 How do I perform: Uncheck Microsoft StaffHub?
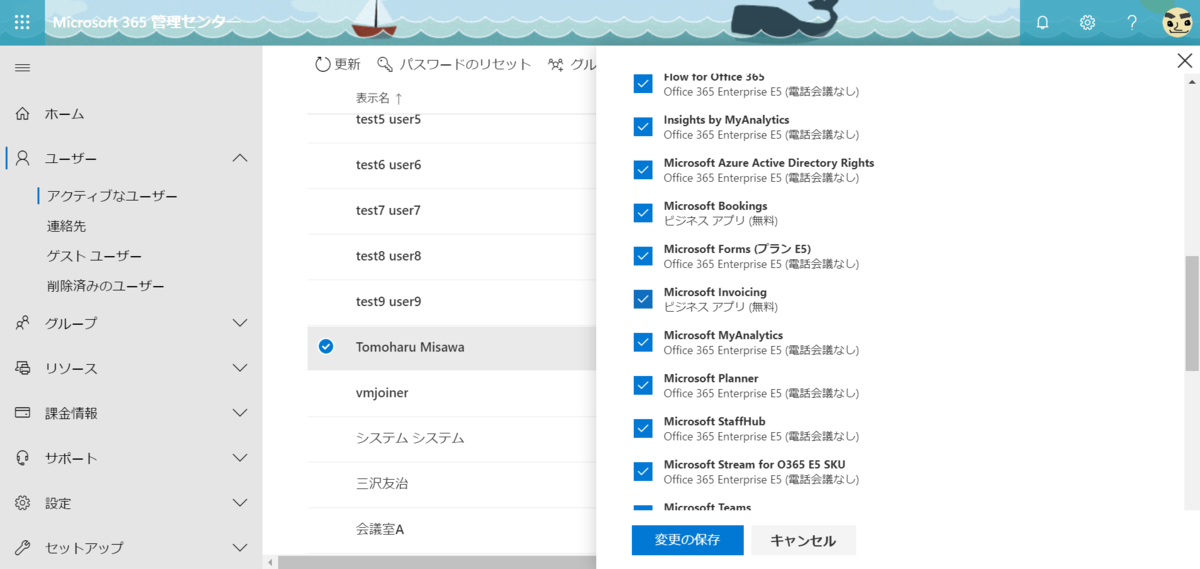[643, 428]
